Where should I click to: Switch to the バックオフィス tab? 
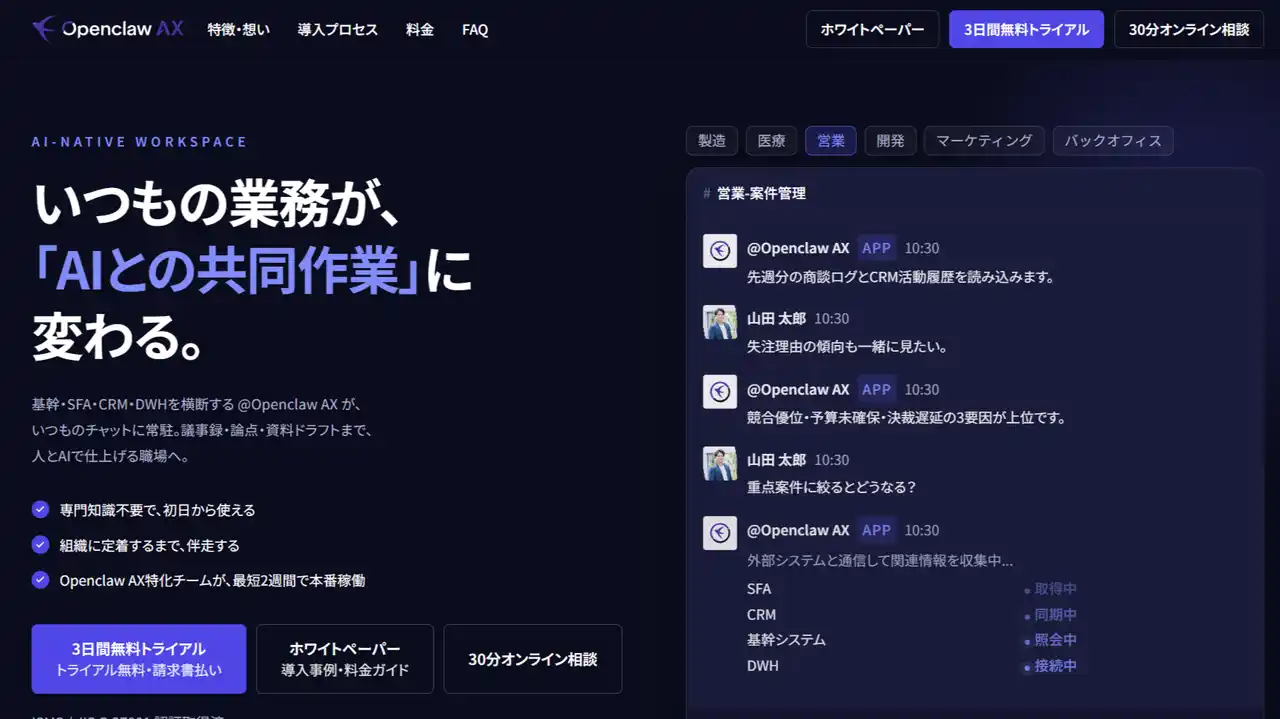click(1113, 141)
